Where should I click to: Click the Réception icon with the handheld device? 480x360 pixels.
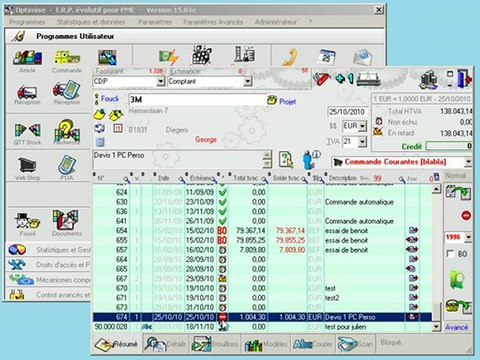[67, 90]
